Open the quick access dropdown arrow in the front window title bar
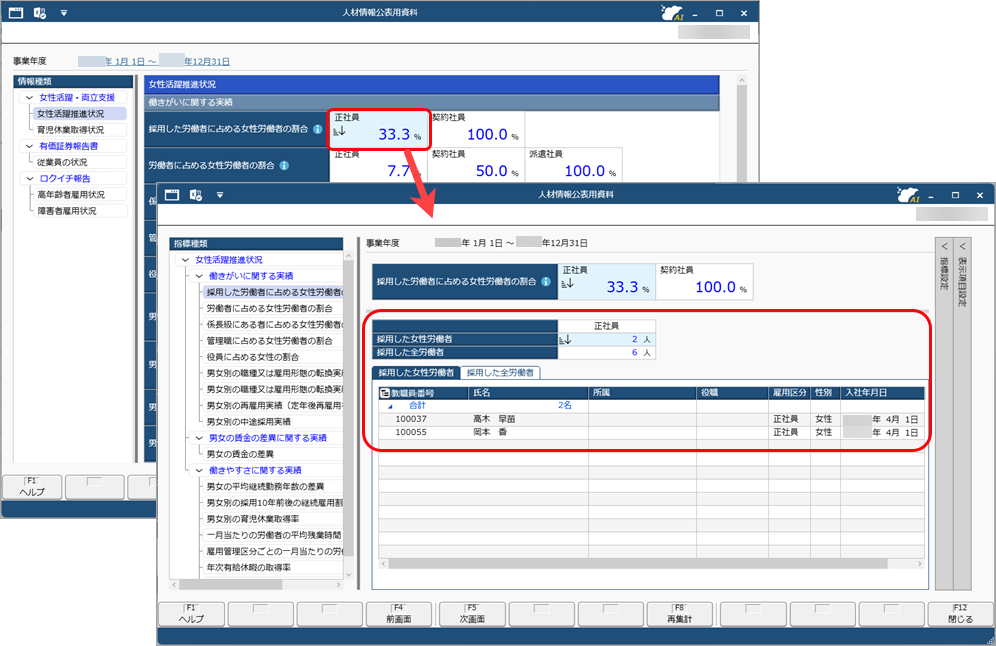The image size is (996, 646). (x=220, y=195)
